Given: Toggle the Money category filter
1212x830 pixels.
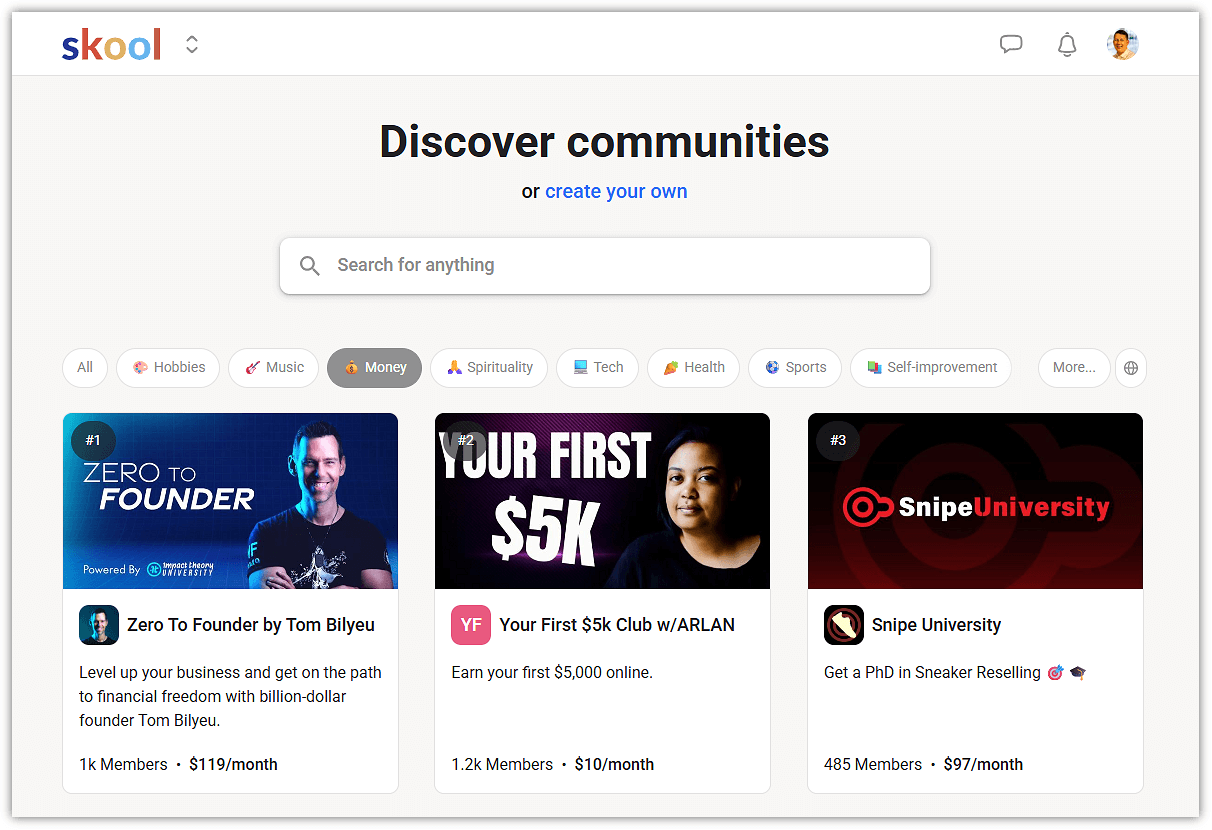Looking at the screenshot, I should [374, 367].
